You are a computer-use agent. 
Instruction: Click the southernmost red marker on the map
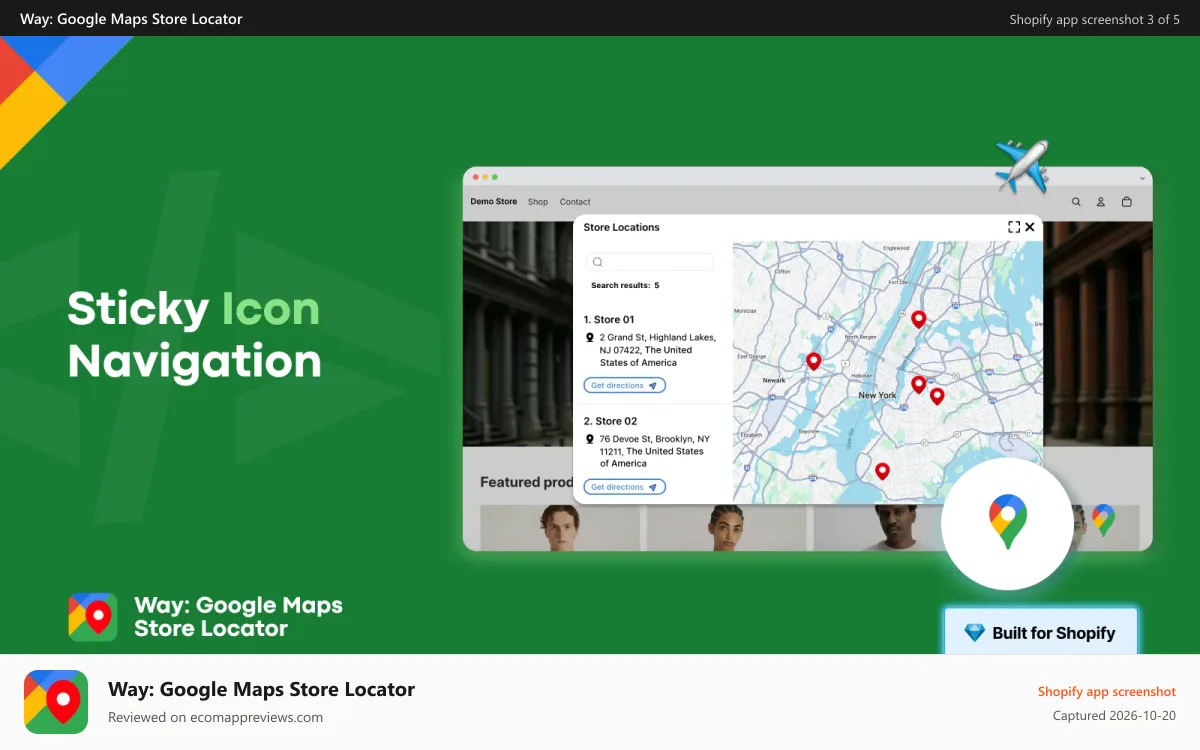[x=882, y=471]
